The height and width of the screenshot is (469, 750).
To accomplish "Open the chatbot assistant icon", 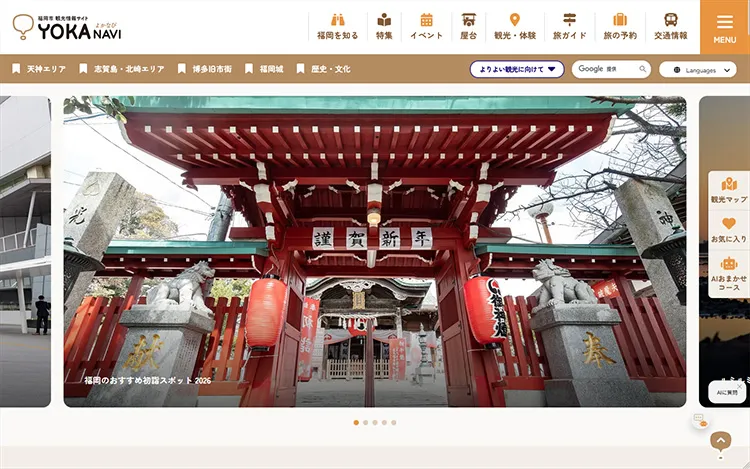I will pos(700,420).
